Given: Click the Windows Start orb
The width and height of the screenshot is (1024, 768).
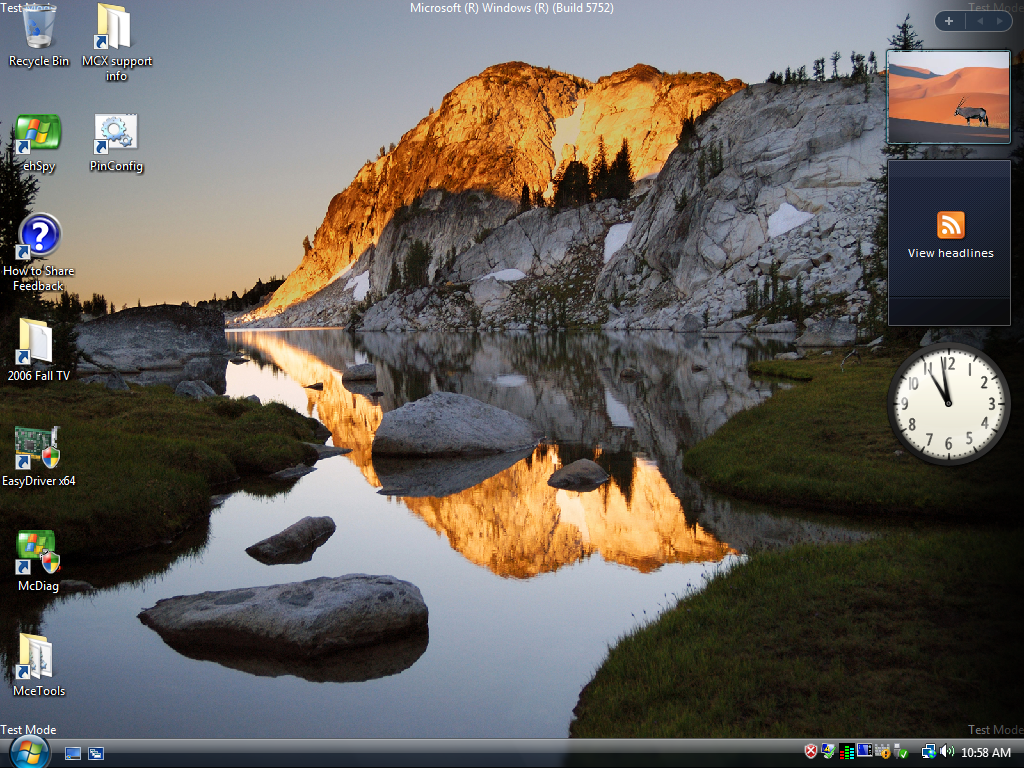Looking at the screenshot, I should pos(29,752).
